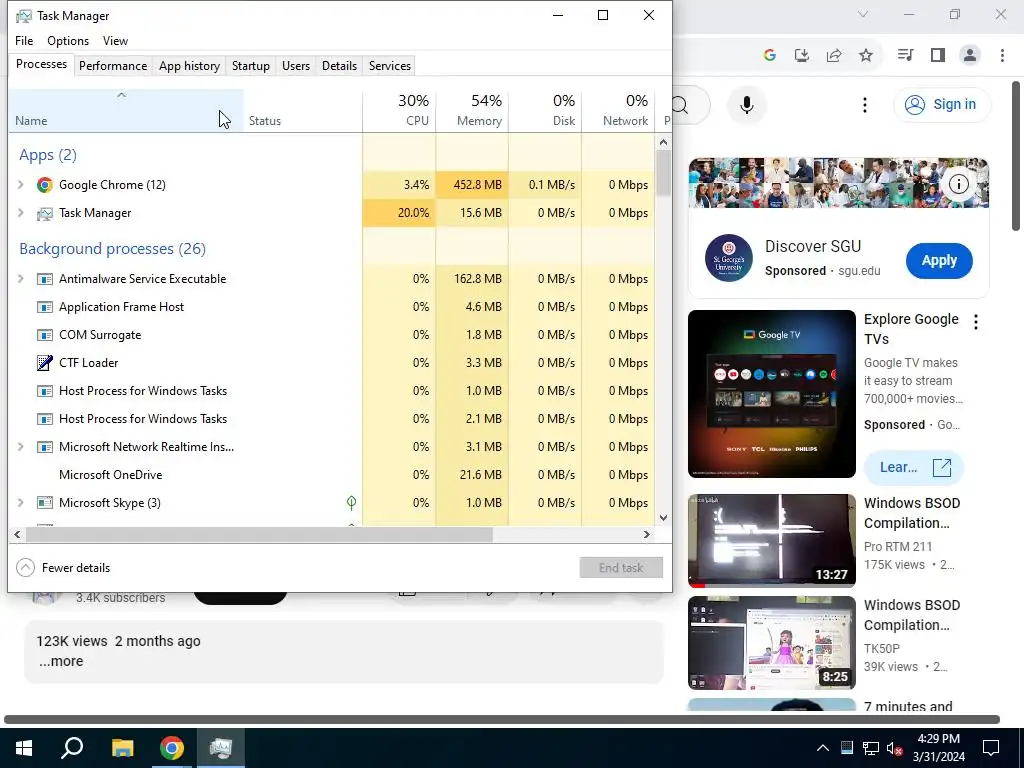The width and height of the screenshot is (1024, 768).
Task: Open the Windows Start menu
Action: (24, 748)
